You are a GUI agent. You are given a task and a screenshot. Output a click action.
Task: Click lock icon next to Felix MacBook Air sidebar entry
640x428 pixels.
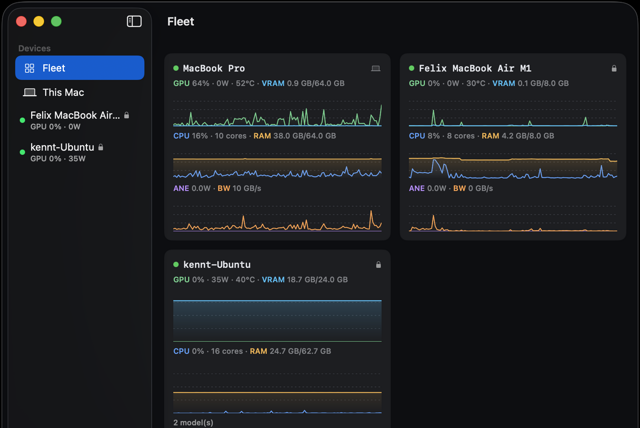tap(127, 115)
